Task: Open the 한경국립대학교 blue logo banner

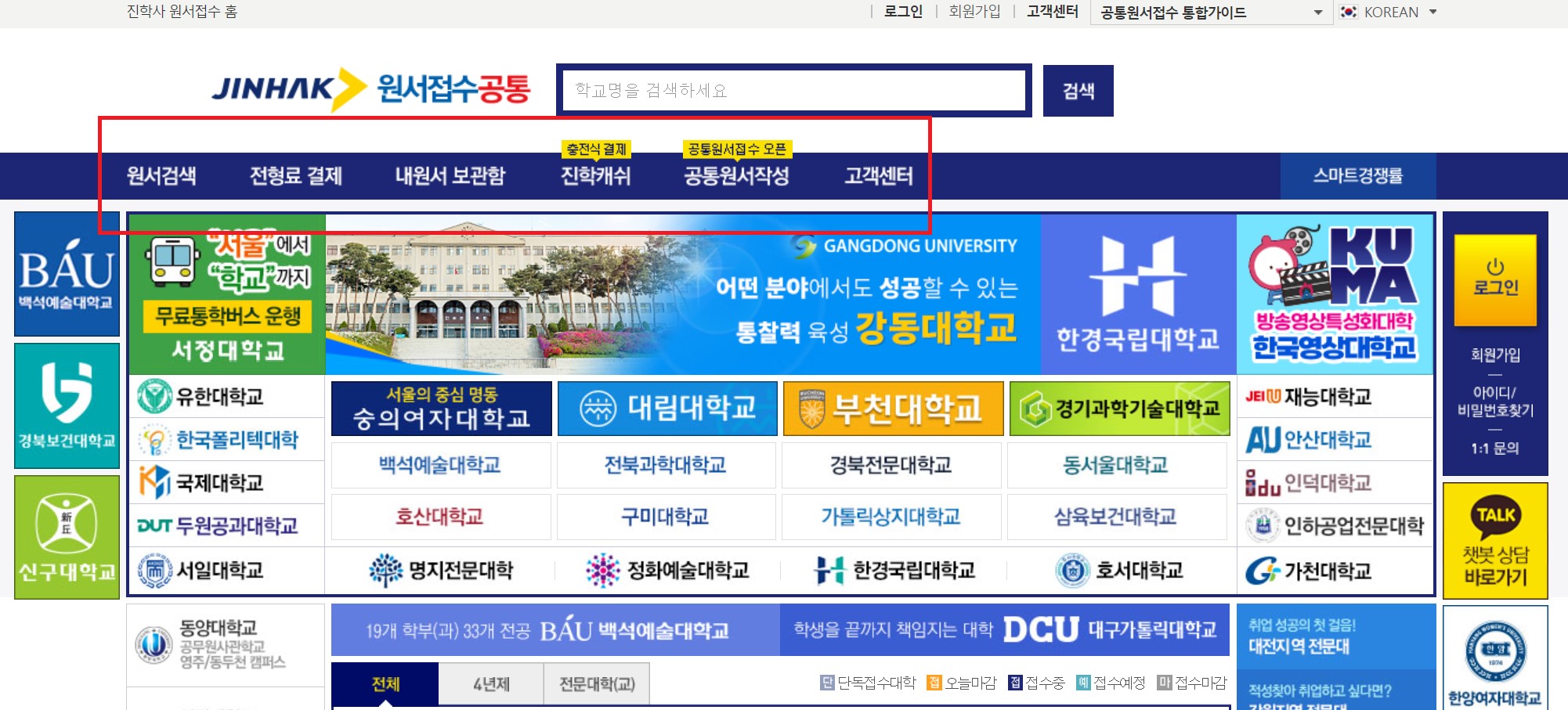Action: (1138, 294)
